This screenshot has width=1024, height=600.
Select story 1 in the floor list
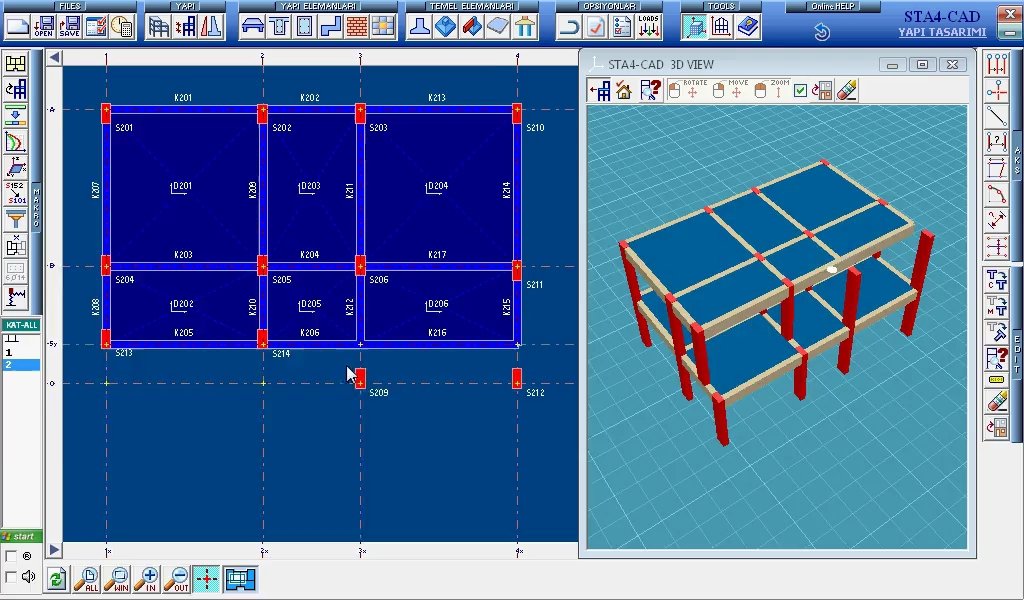coord(21,353)
